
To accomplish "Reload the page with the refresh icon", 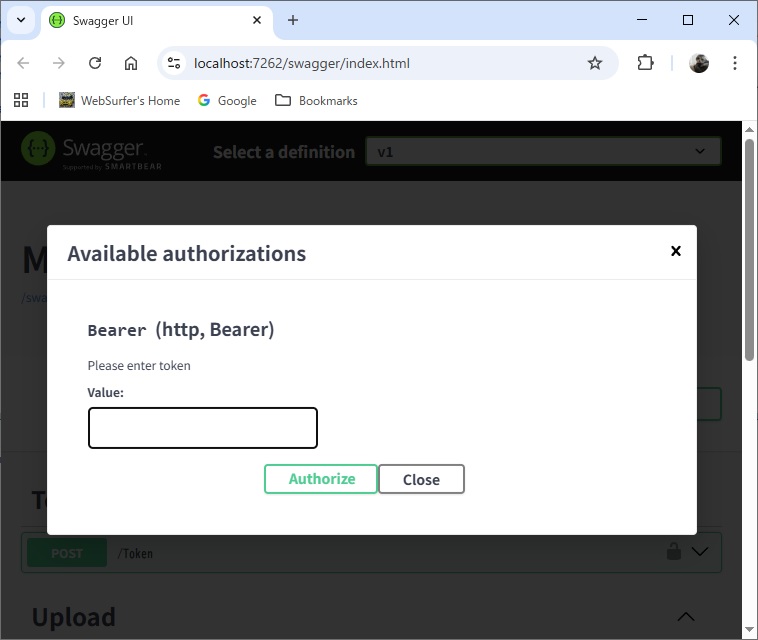I will pyautogui.click(x=95, y=63).
